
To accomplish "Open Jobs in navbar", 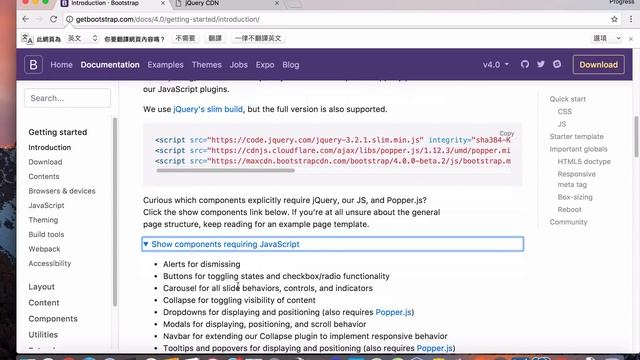I will 238,64.
